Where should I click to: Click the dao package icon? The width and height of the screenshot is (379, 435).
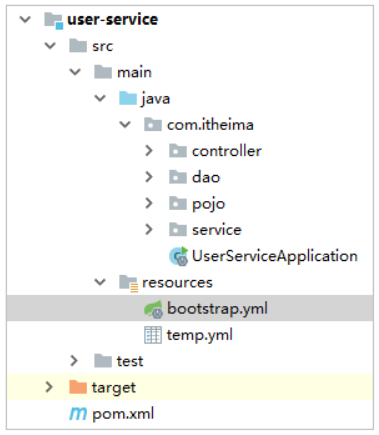(178, 177)
